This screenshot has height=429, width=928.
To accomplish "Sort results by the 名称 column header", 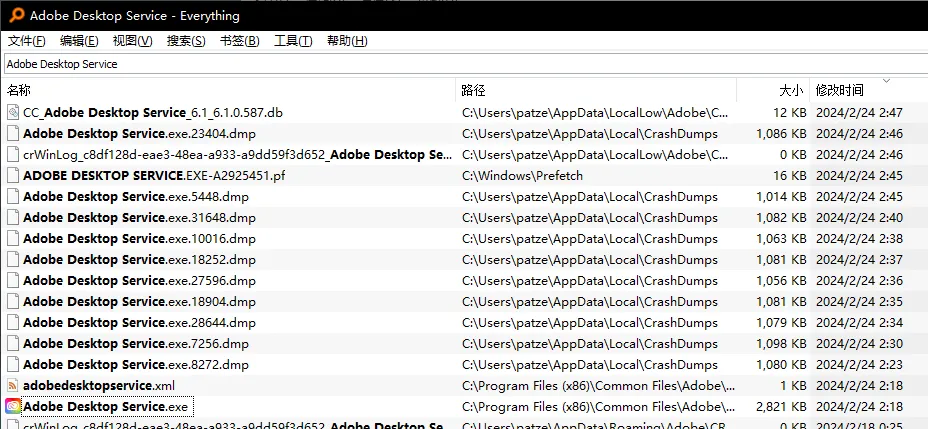I will click(229, 90).
